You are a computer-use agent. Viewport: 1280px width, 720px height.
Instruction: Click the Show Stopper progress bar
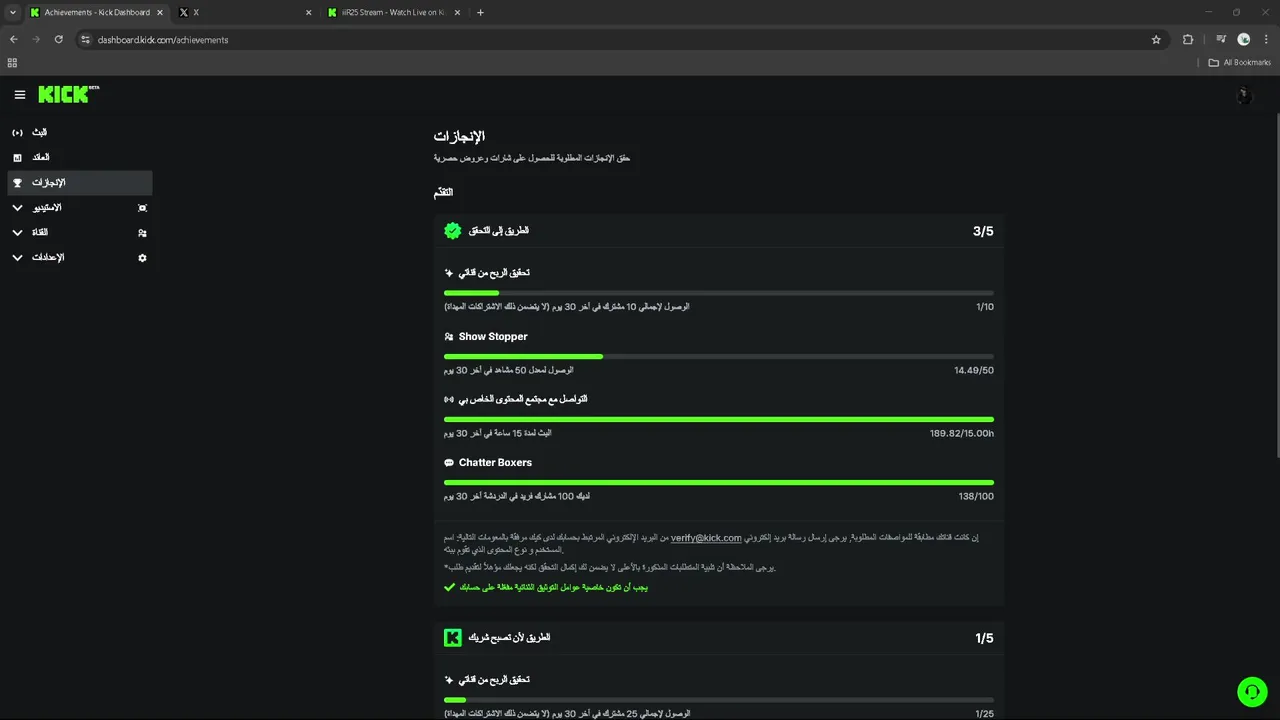pyautogui.click(x=719, y=356)
